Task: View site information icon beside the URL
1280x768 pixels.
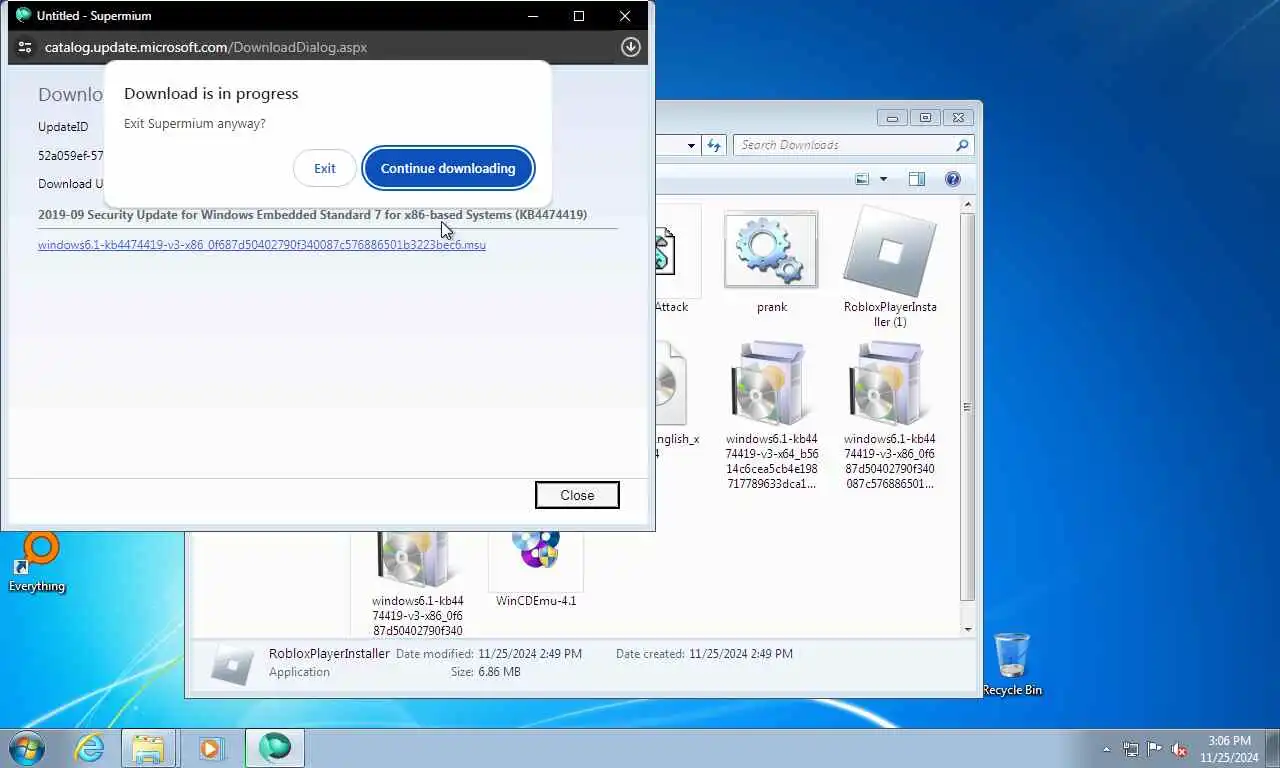Action: click(25, 47)
